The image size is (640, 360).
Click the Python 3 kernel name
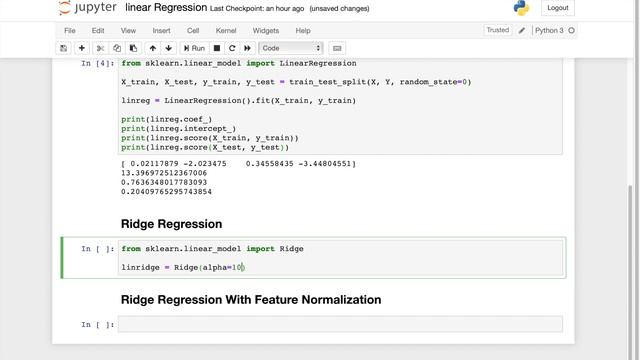(x=549, y=31)
